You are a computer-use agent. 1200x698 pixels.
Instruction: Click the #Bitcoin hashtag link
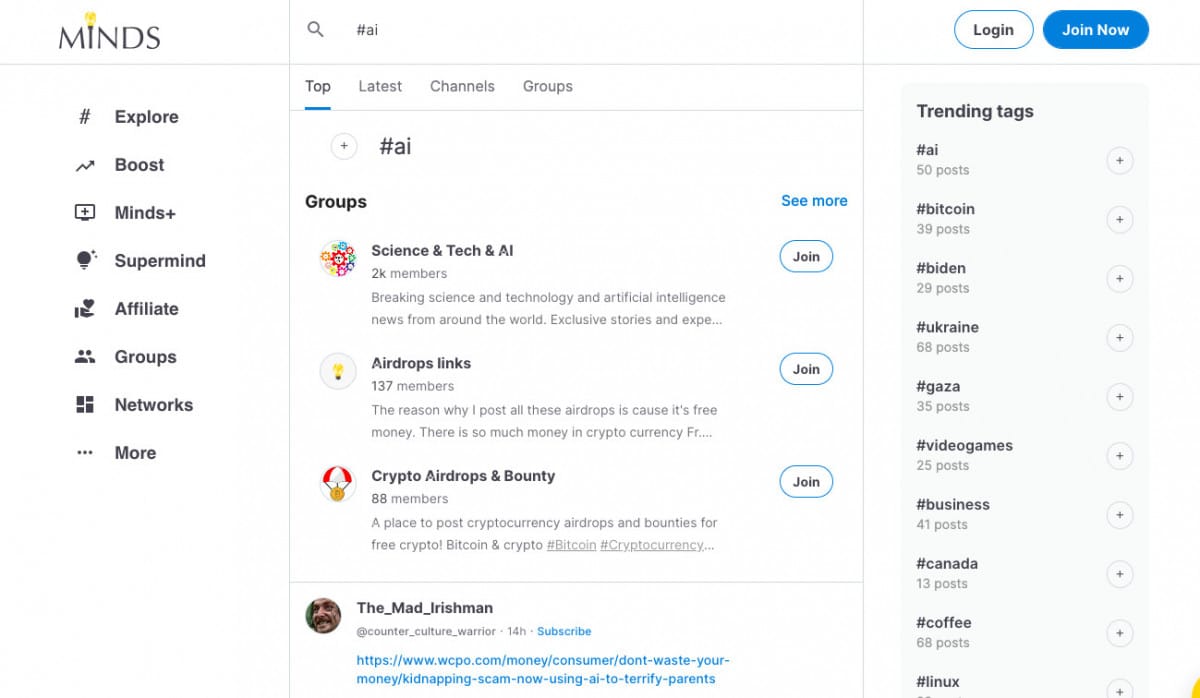click(x=571, y=545)
